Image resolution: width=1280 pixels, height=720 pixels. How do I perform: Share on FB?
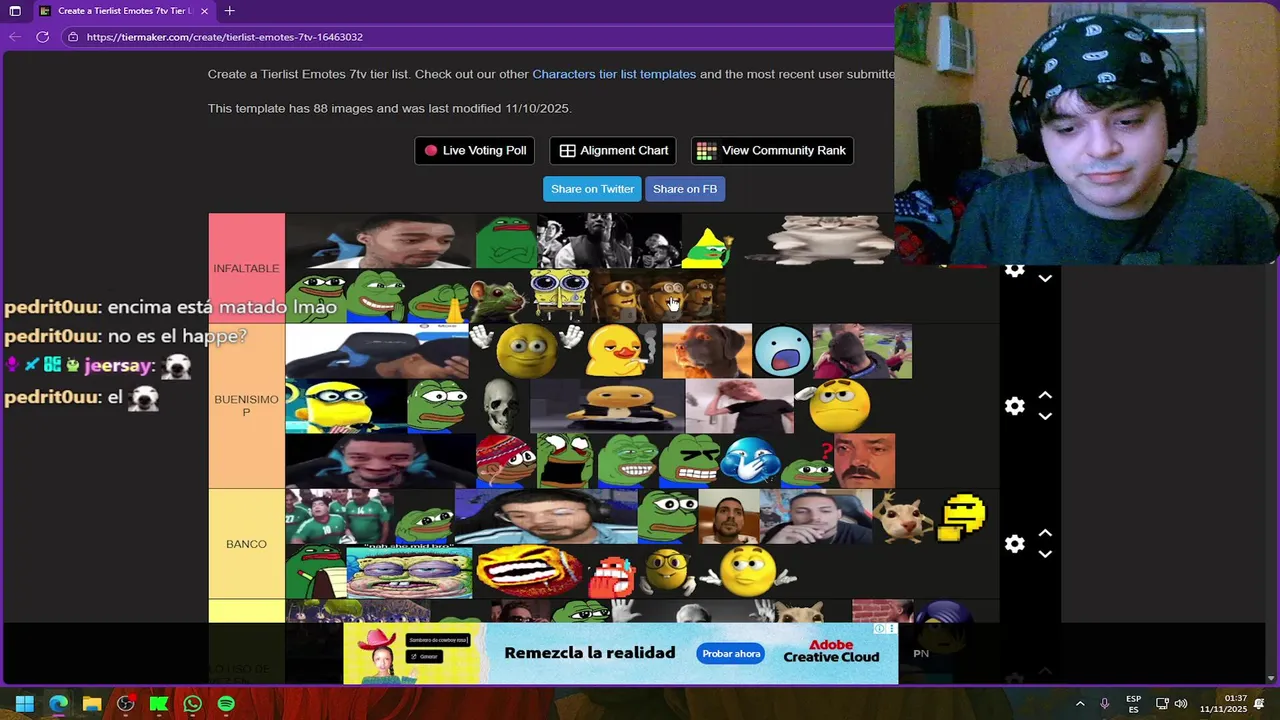coord(685,189)
